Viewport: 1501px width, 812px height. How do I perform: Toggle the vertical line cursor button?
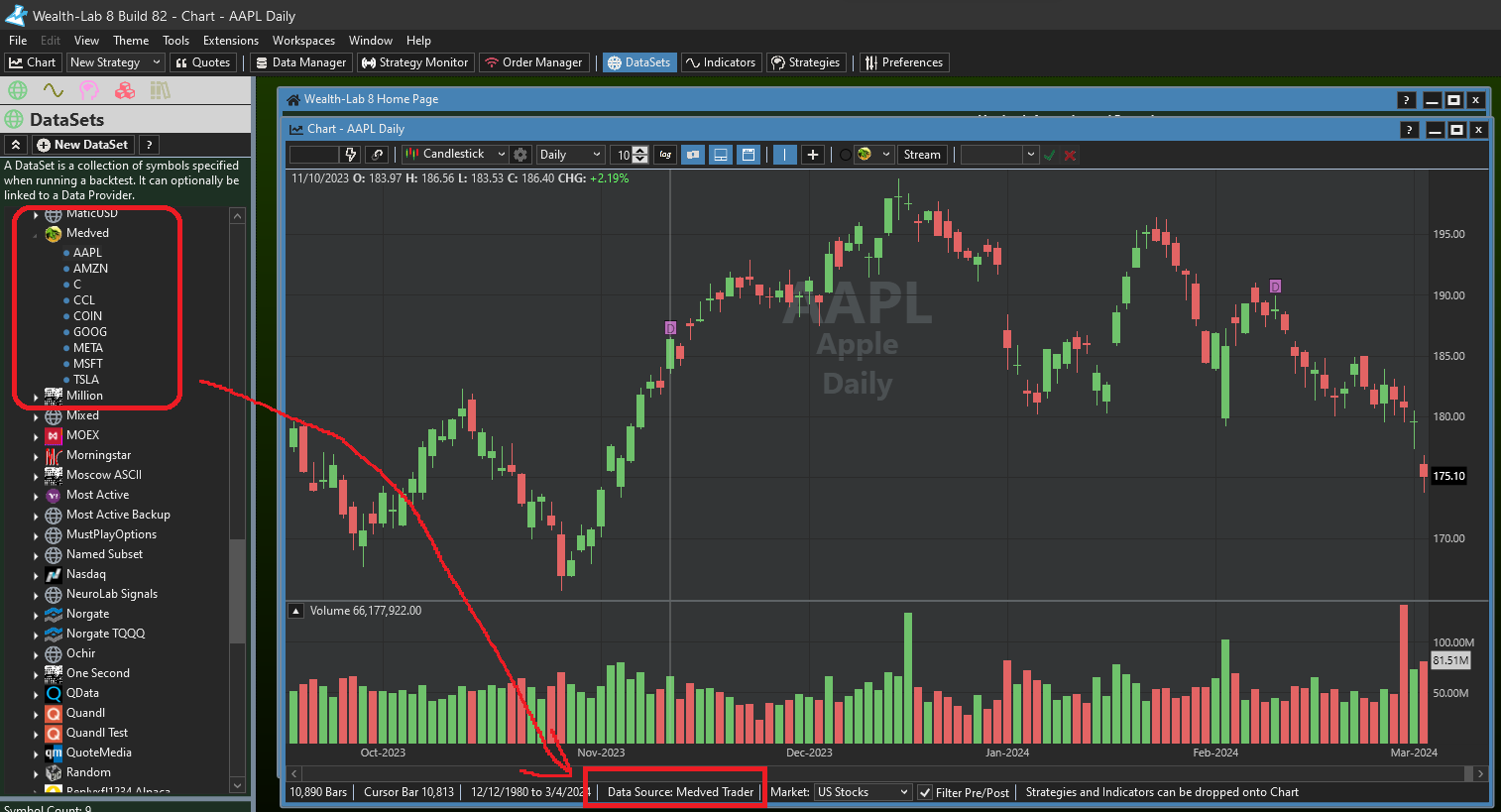(785, 155)
